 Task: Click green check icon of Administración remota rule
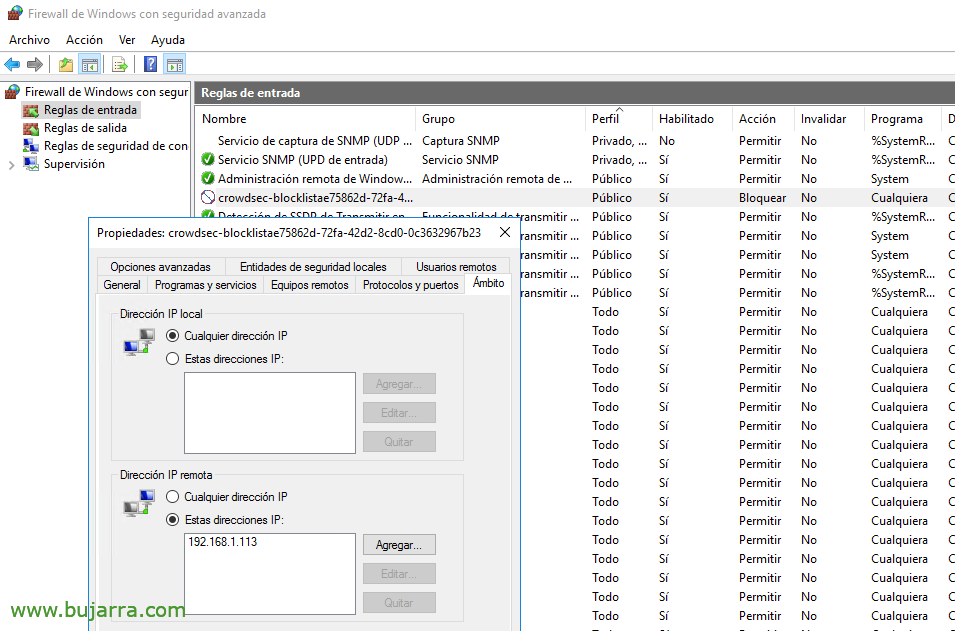(208, 178)
